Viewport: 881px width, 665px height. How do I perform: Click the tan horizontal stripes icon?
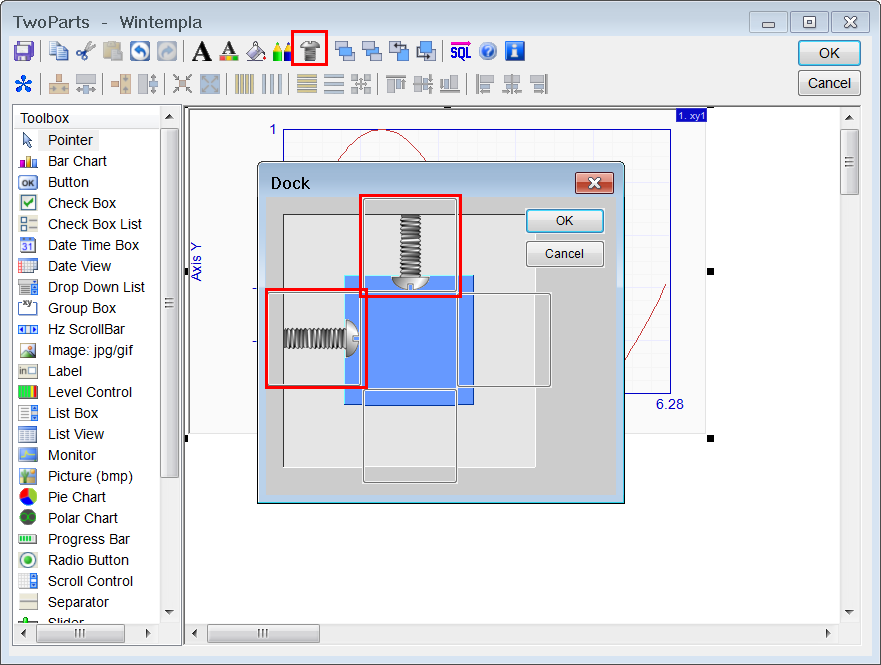tap(307, 84)
